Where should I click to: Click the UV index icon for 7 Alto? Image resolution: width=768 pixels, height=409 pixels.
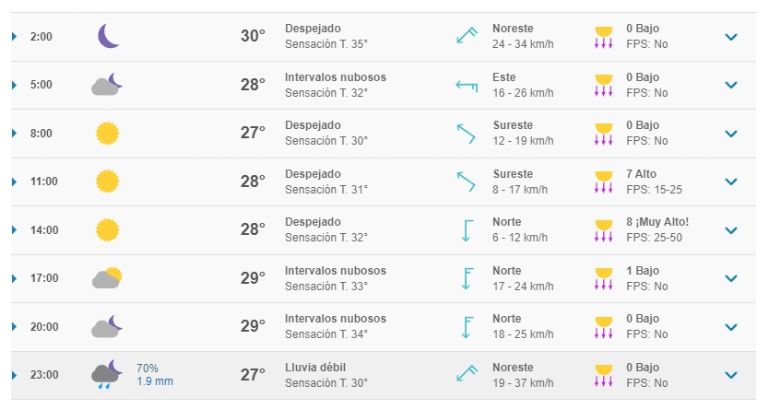coord(603,182)
